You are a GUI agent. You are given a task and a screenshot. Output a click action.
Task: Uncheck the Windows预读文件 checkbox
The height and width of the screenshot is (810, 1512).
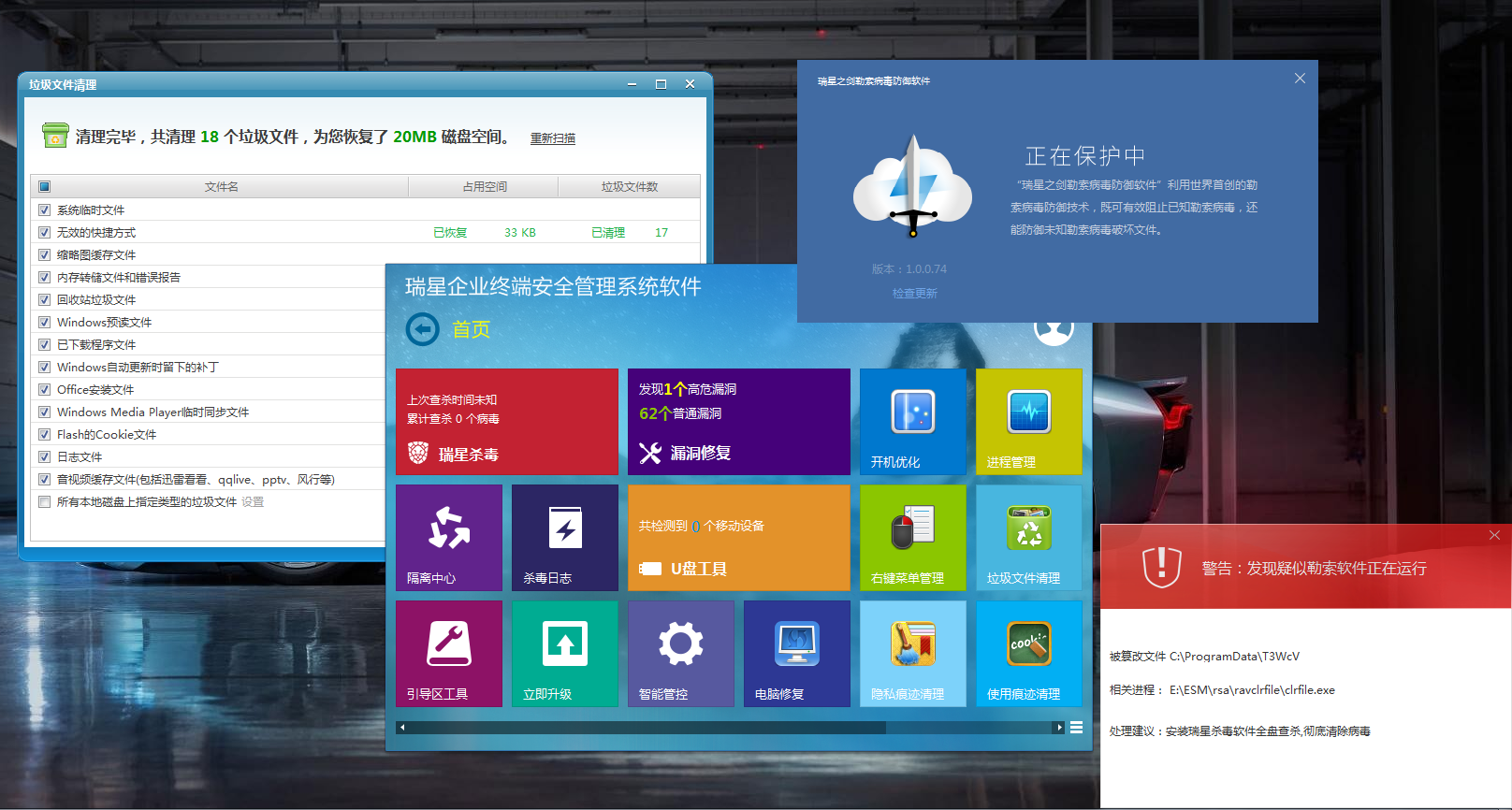(x=44, y=322)
